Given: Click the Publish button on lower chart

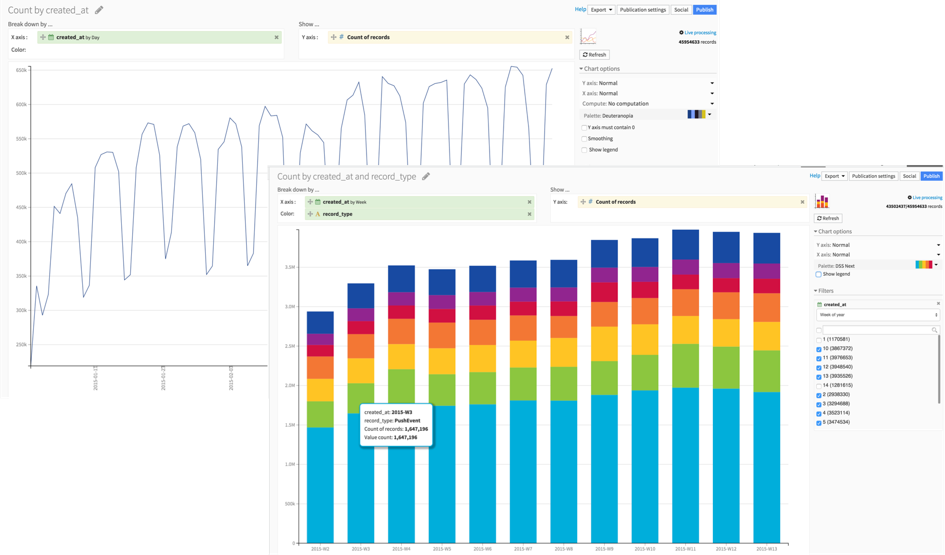Looking at the screenshot, I should (x=932, y=176).
